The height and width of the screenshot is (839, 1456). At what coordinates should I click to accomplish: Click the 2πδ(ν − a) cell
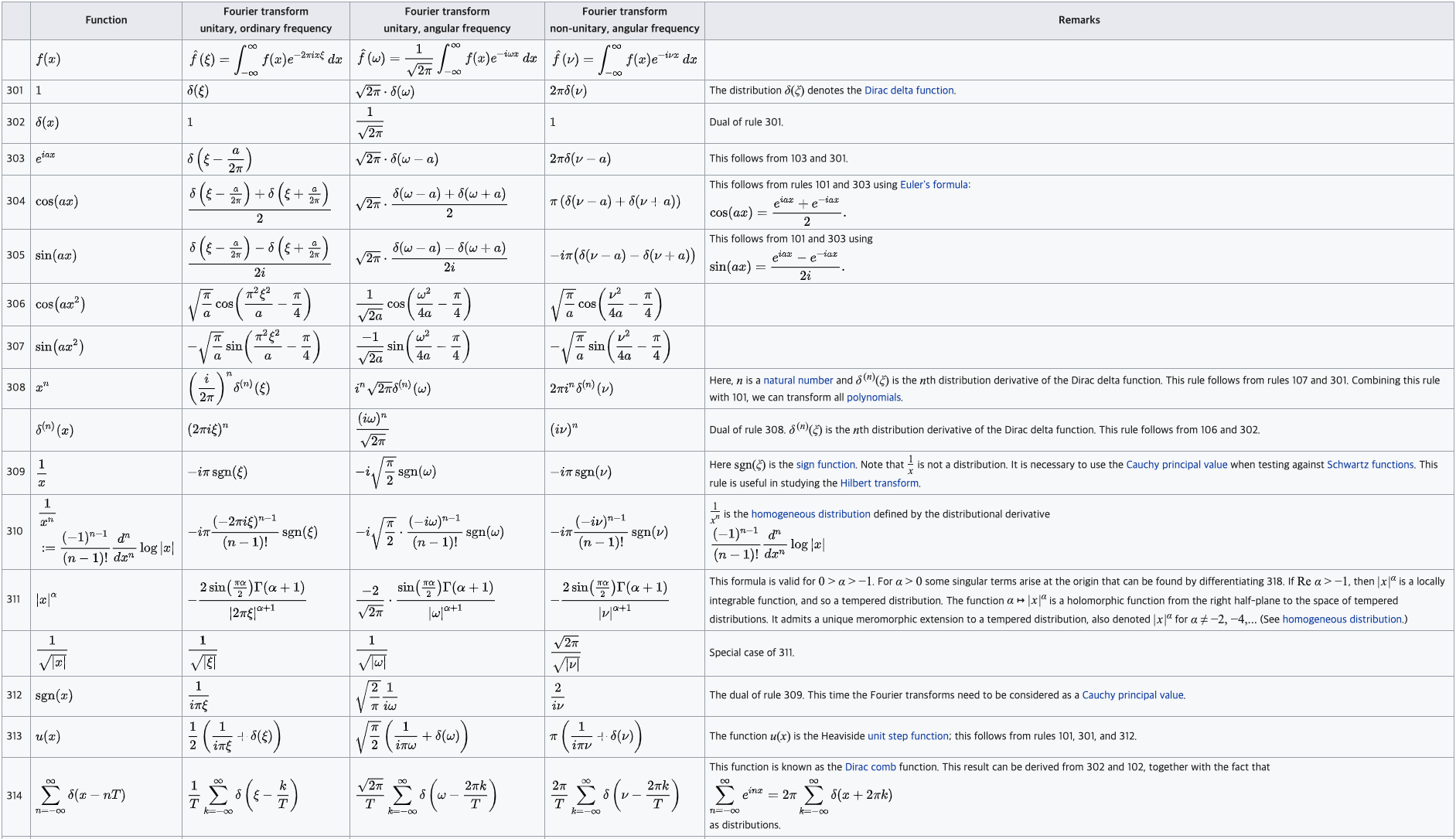click(625, 159)
